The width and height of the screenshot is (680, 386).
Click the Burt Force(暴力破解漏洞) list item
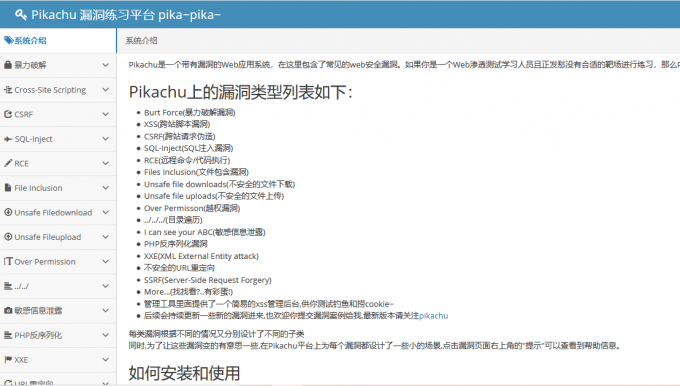190,112
